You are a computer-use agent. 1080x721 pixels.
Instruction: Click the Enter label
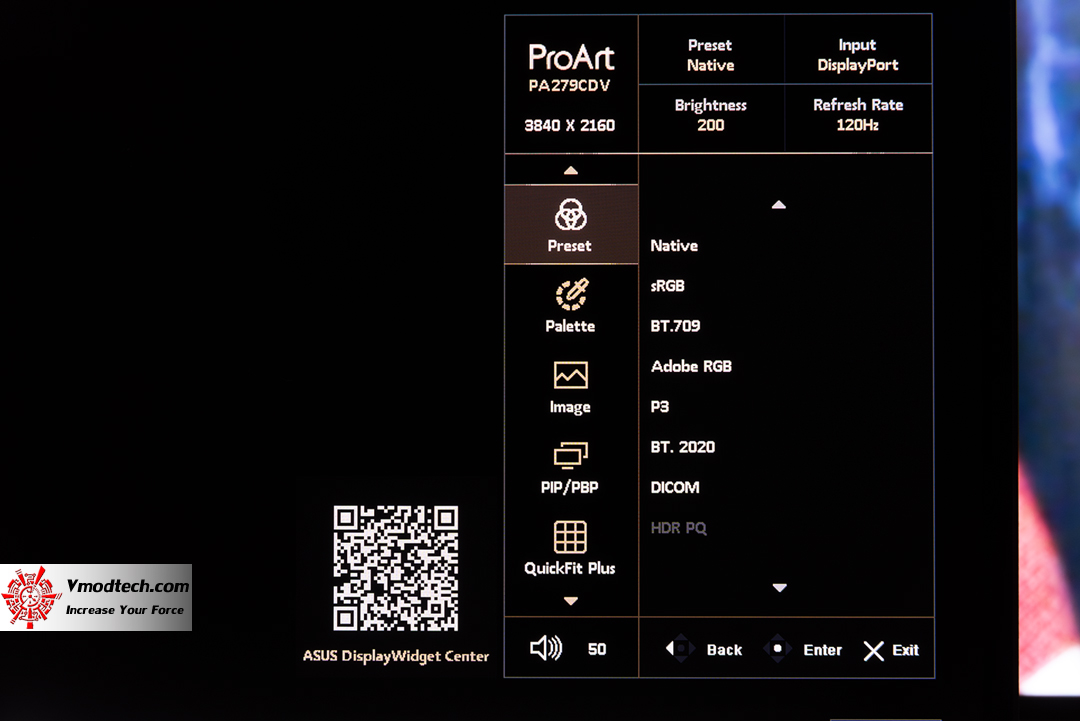coord(822,650)
